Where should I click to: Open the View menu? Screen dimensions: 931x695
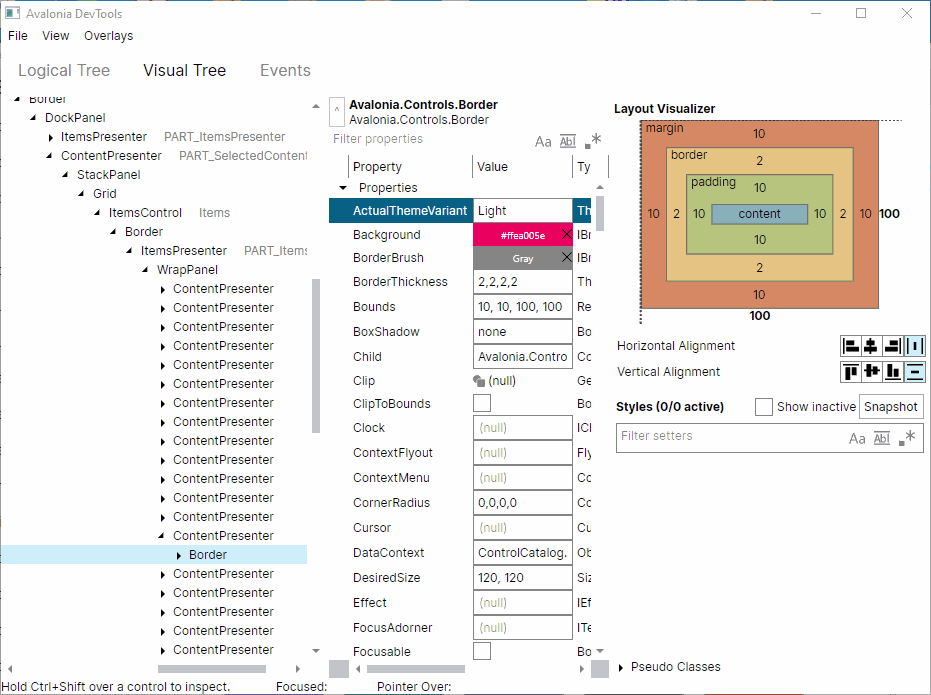56,36
